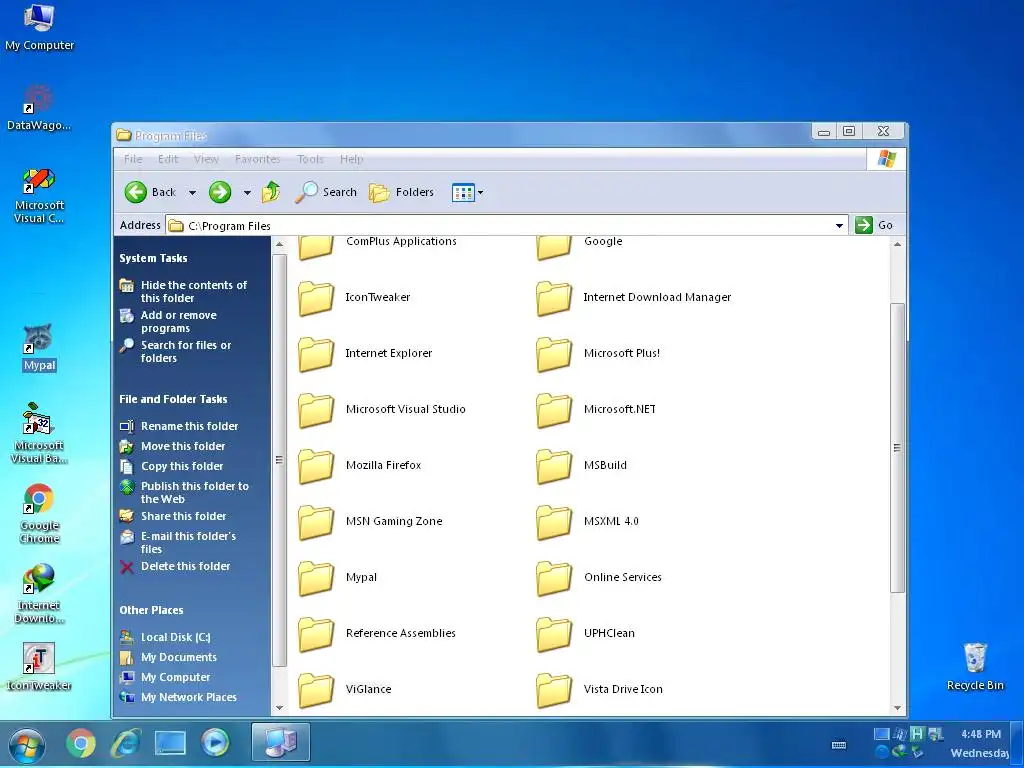Open the Edit menu
The width and height of the screenshot is (1024, 768).
pos(168,159)
